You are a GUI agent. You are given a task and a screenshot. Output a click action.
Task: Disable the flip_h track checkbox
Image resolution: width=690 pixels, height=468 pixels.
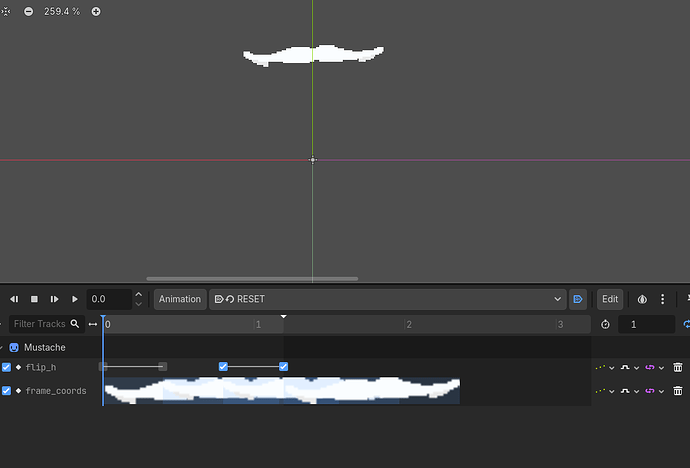[x=6, y=367]
